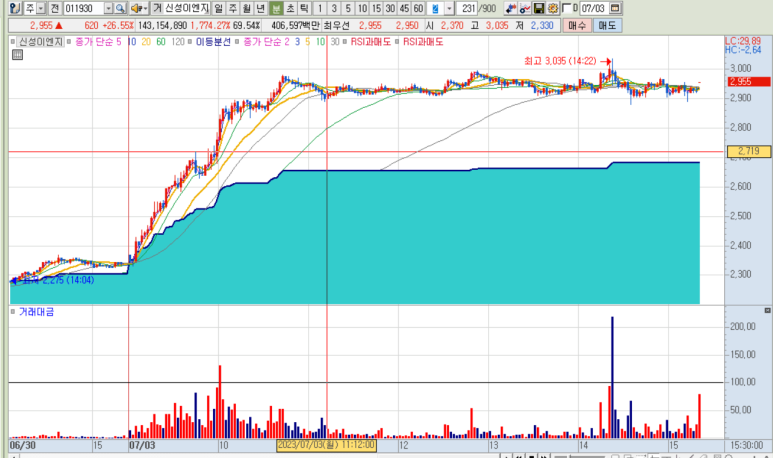The height and width of the screenshot is (458, 773).
Task: Click the 전 button beside stock code
Action: 55,8
